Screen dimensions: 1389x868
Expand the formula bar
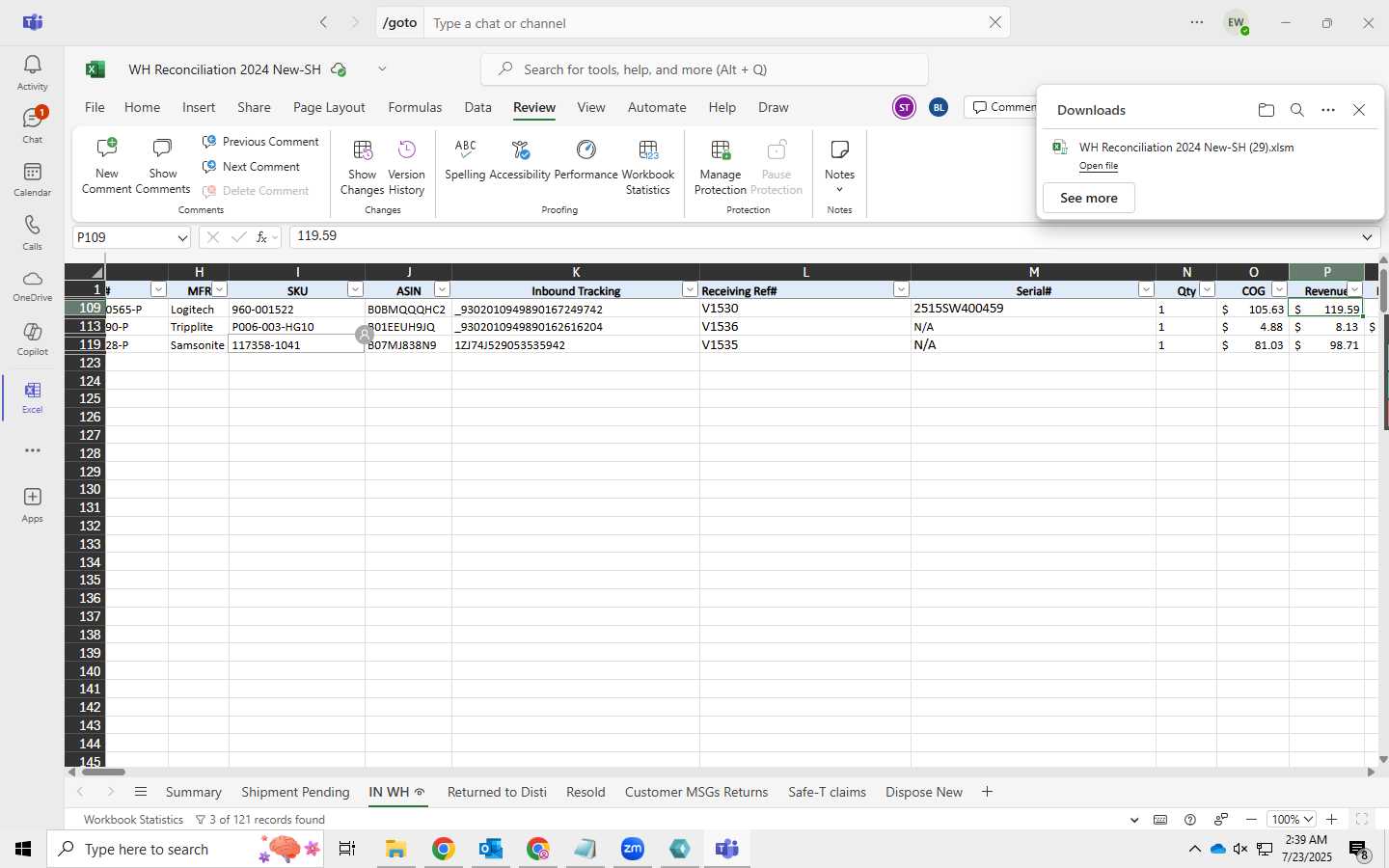point(1367,237)
